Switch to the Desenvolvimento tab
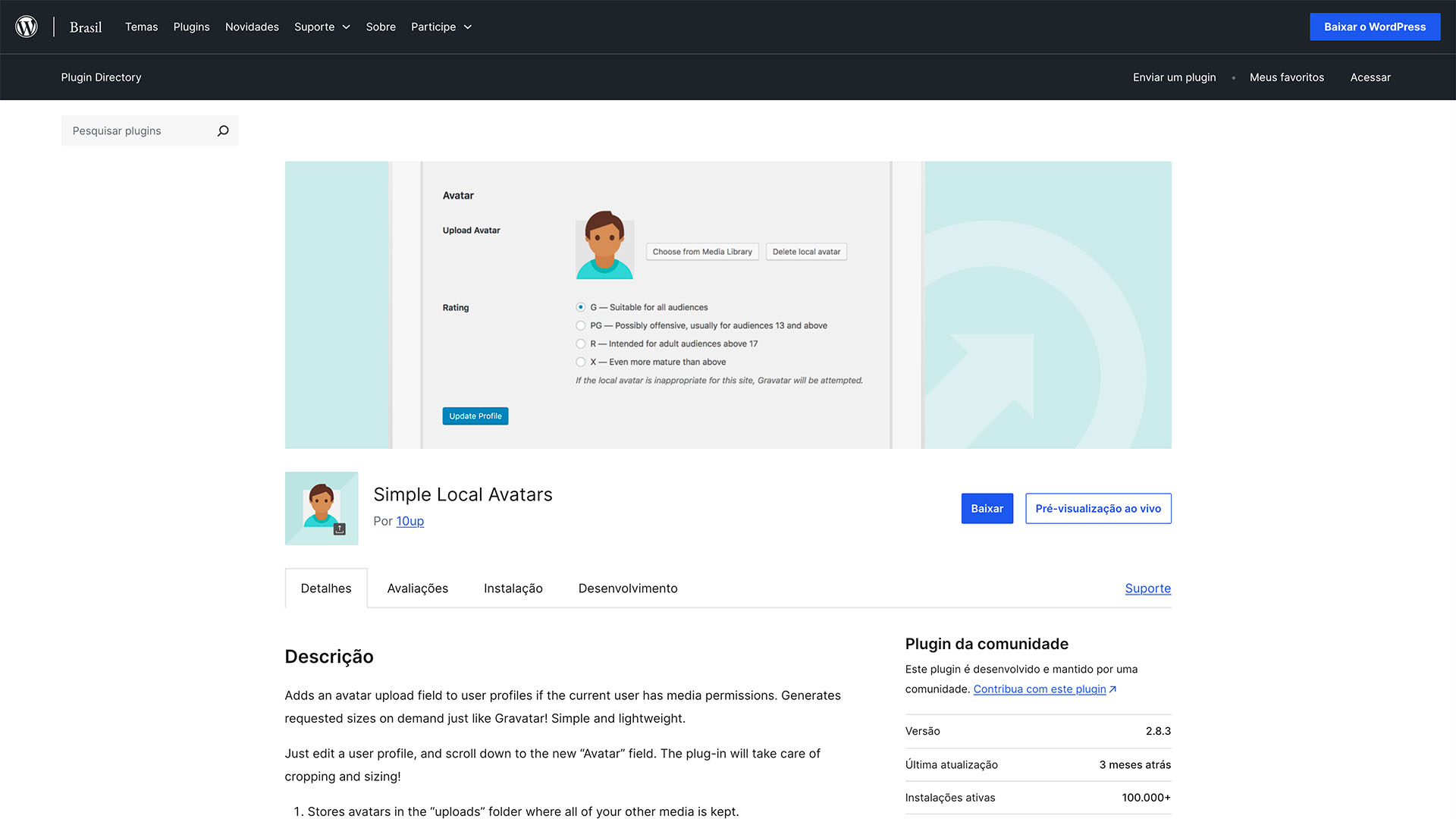The height and width of the screenshot is (819, 1456). tap(628, 588)
